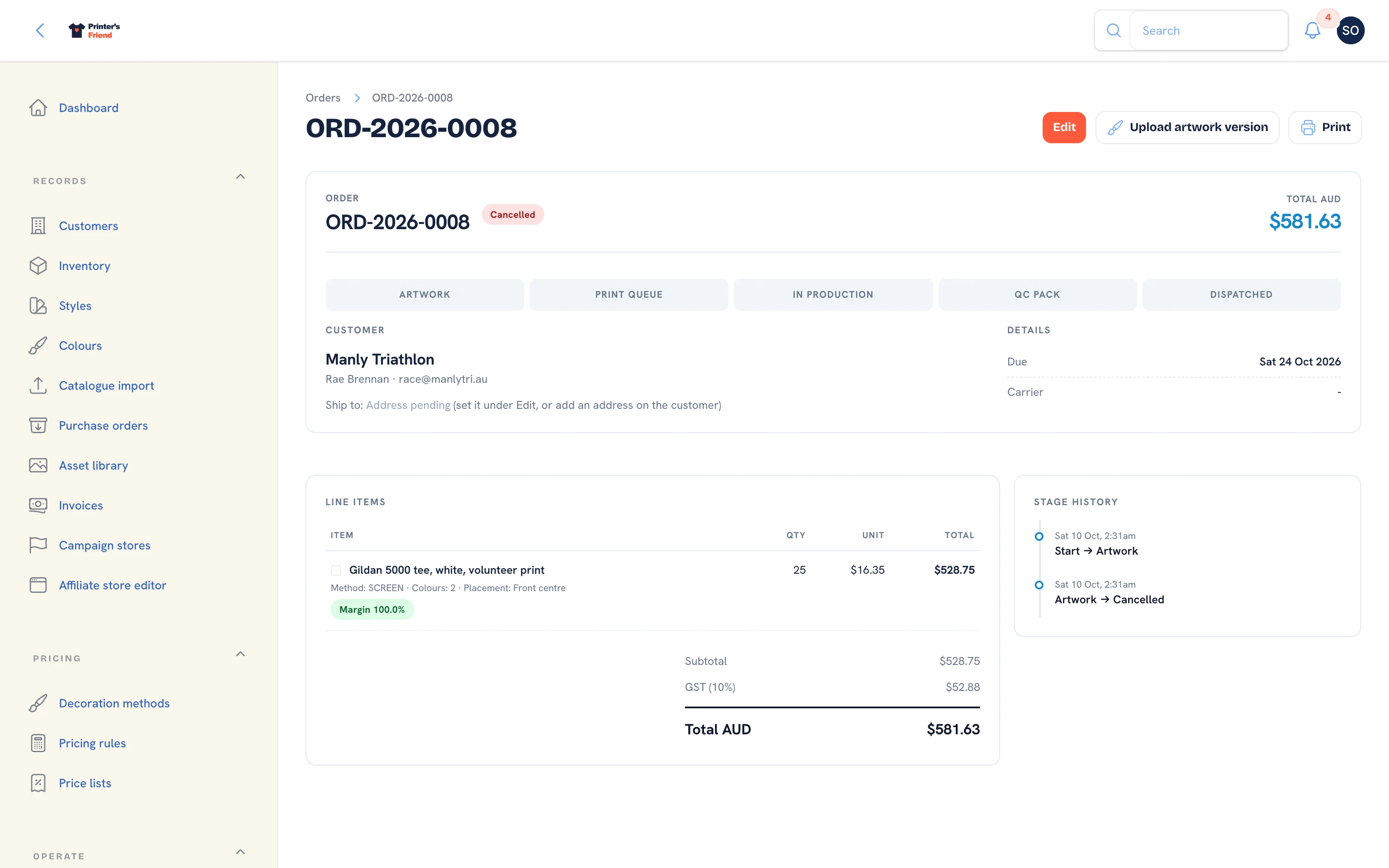Click the Customers building icon
This screenshot has width=1389, height=868.
pyautogui.click(x=38, y=226)
